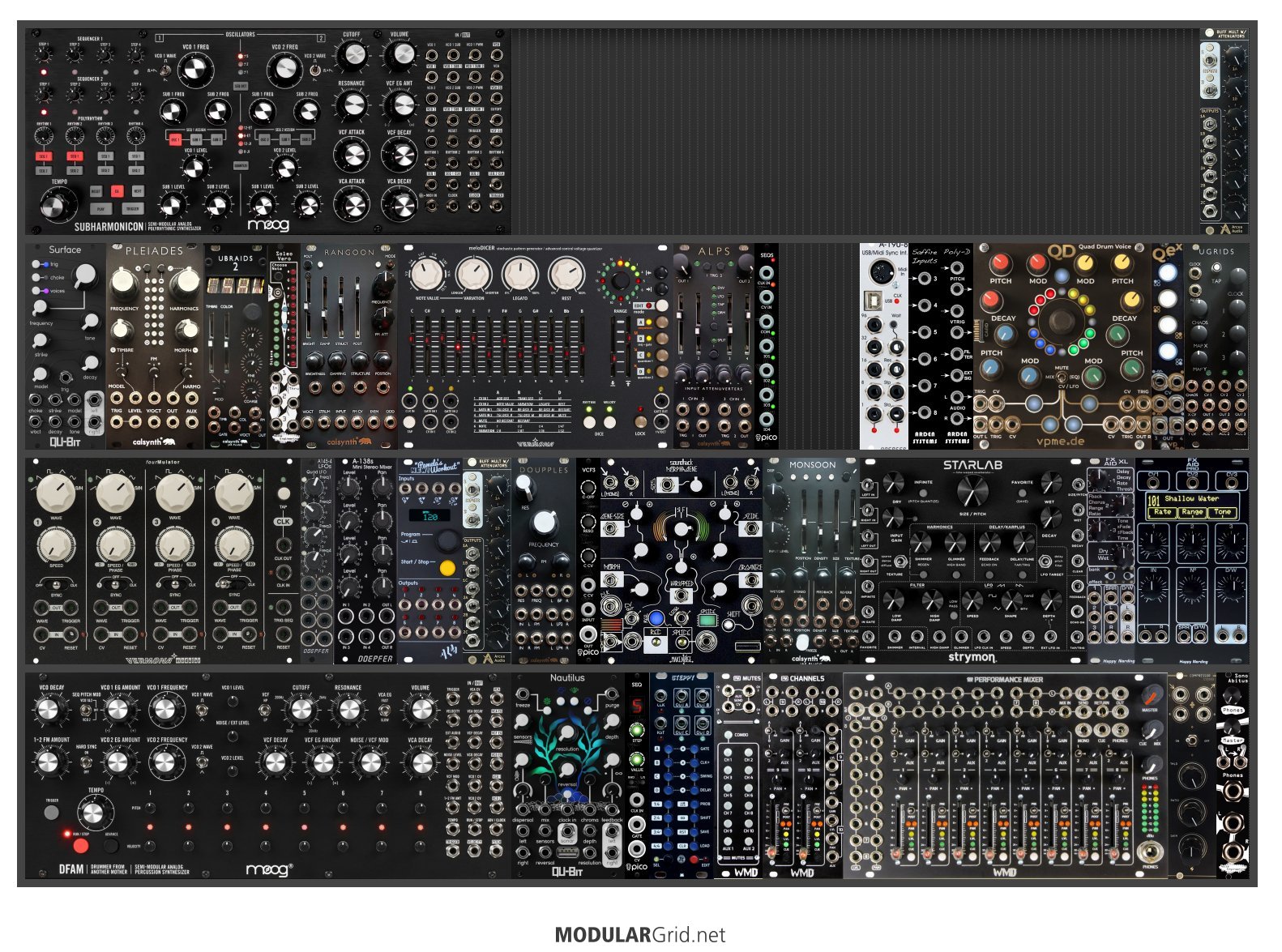Open the Pico SEQ module
1282x952 pixels.
[637, 776]
